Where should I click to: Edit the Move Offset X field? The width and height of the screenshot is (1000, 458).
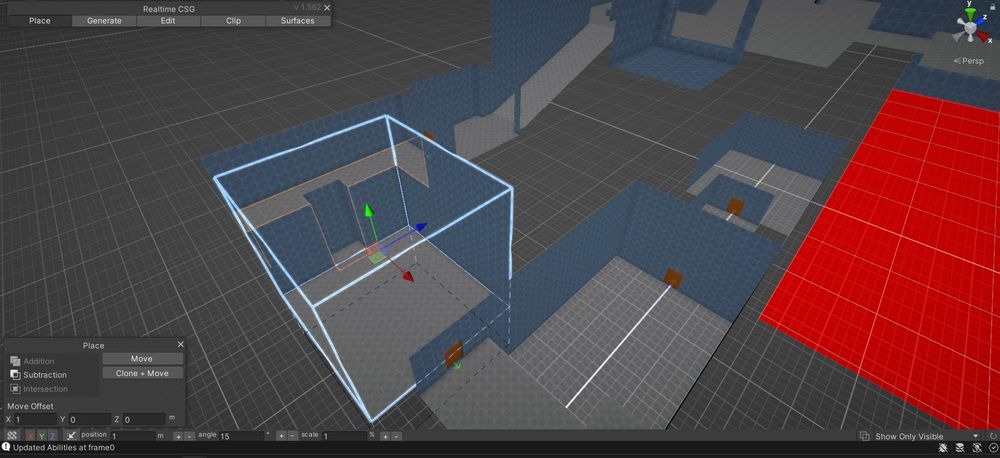tap(34, 419)
